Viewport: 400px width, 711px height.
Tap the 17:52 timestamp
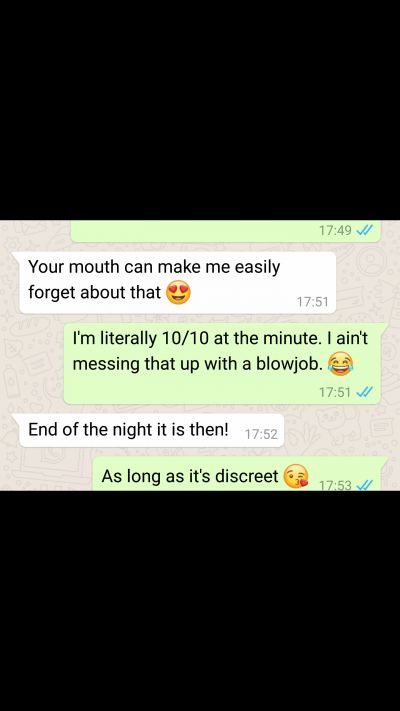pyautogui.click(x=261, y=434)
